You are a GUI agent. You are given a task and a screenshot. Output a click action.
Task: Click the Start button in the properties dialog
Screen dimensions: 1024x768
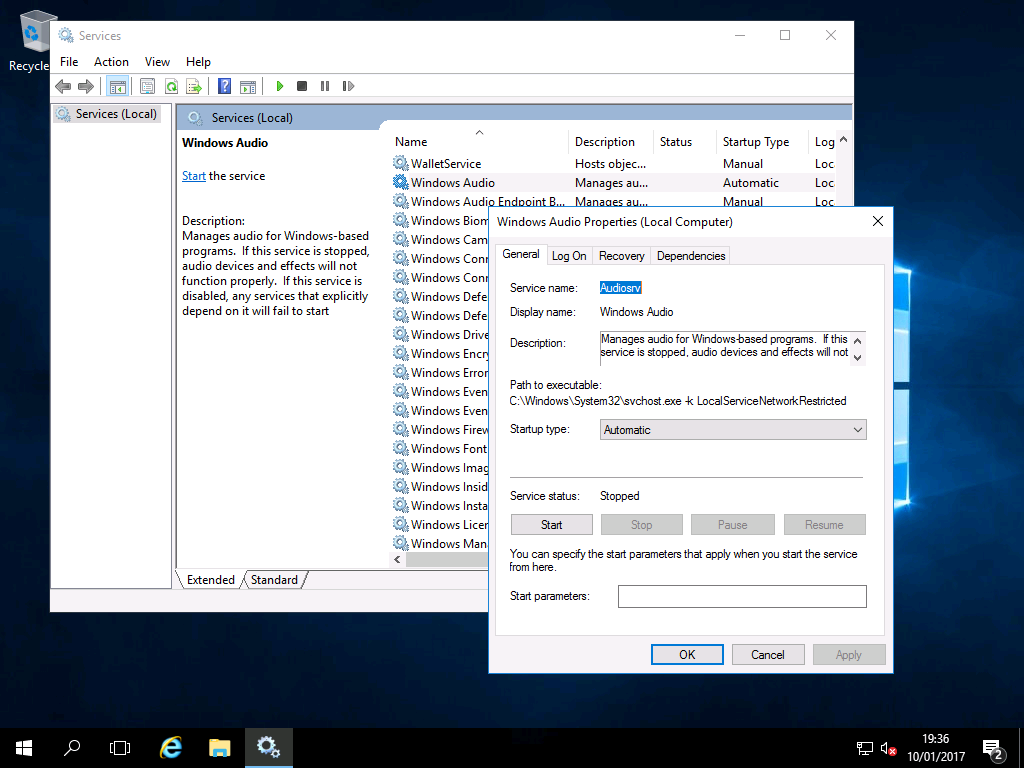[551, 524]
